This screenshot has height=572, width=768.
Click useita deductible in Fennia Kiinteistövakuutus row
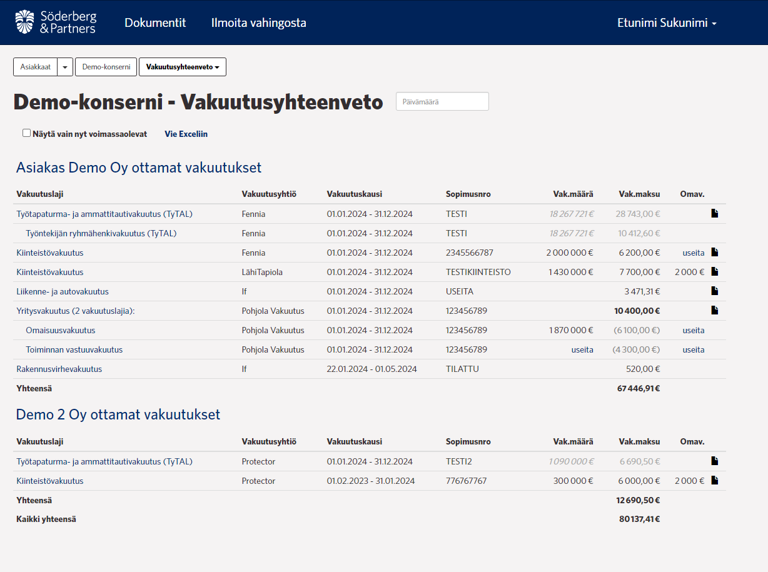click(694, 253)
